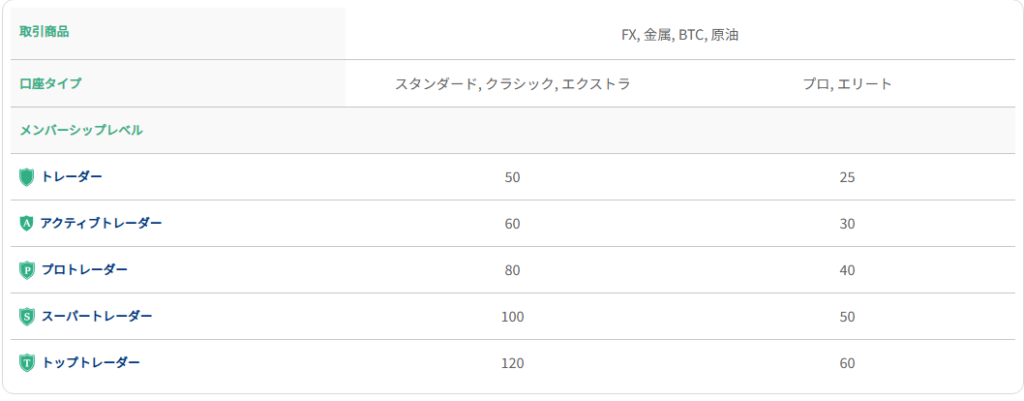
Task: Click the 取引商品 row header
Action: coord(44,31)
